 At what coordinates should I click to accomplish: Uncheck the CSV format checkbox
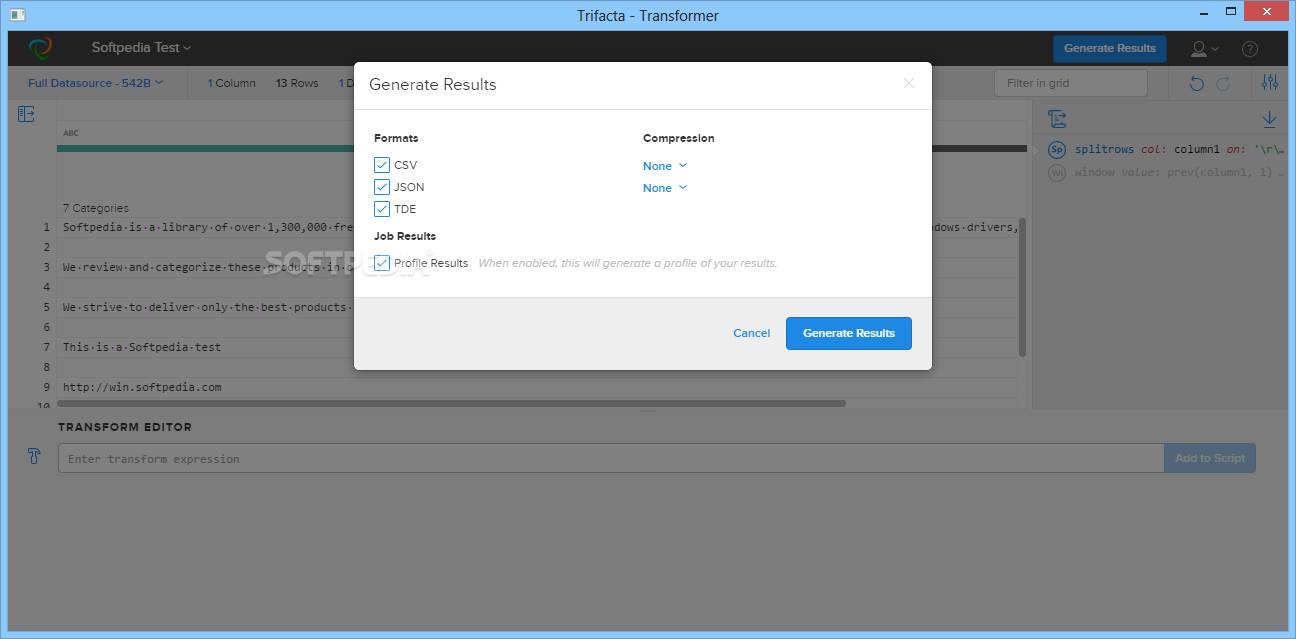point(382,165)
